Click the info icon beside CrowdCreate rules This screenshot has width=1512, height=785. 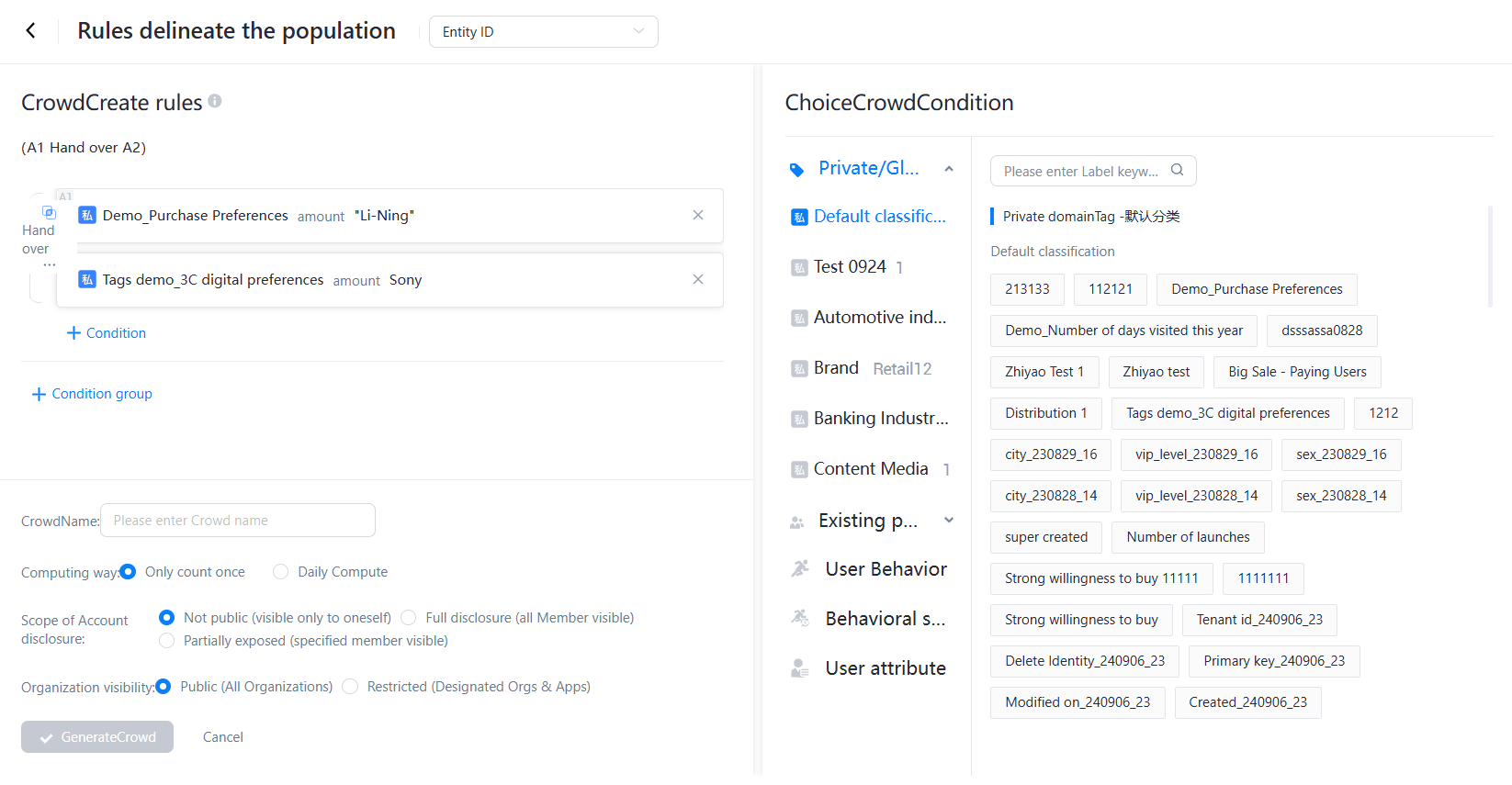[215, 101]
